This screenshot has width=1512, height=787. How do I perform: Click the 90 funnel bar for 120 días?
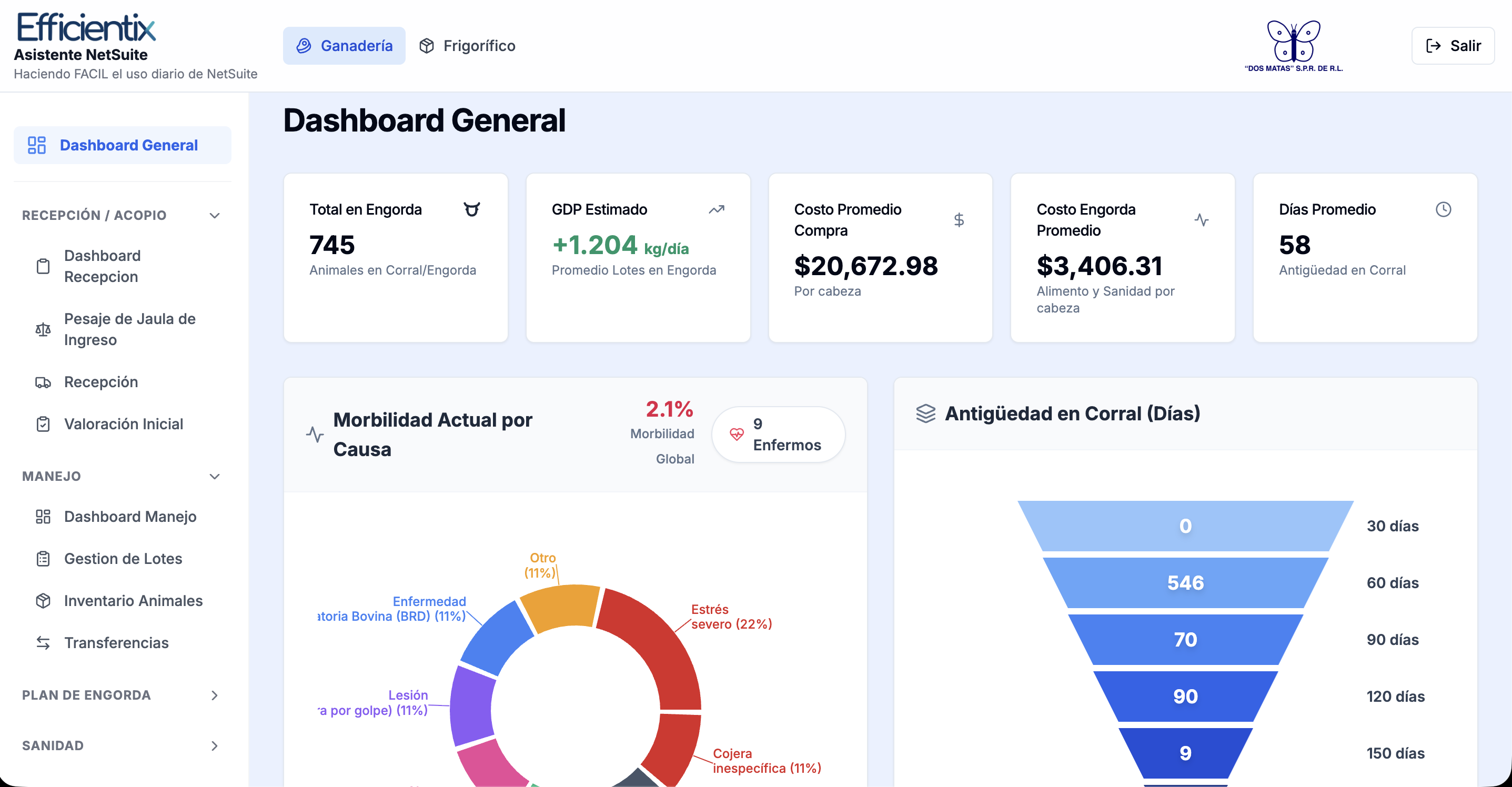(x=1185, y=697)
